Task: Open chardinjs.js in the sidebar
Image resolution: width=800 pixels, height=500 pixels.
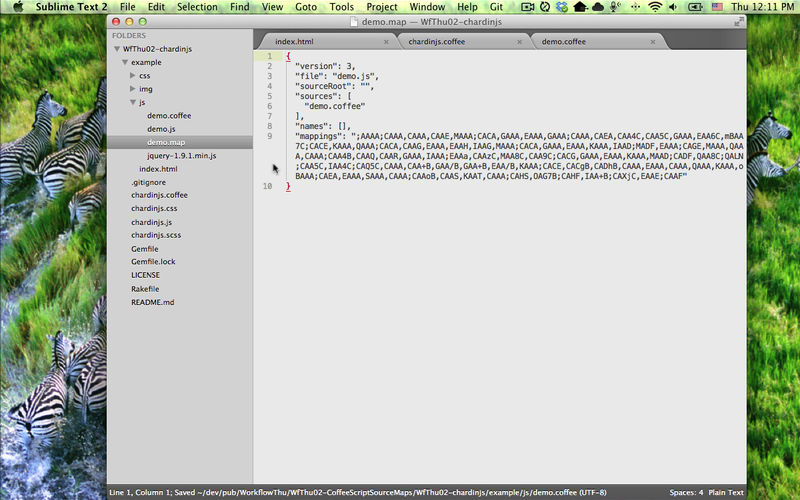Action: (x=152, y=222)
